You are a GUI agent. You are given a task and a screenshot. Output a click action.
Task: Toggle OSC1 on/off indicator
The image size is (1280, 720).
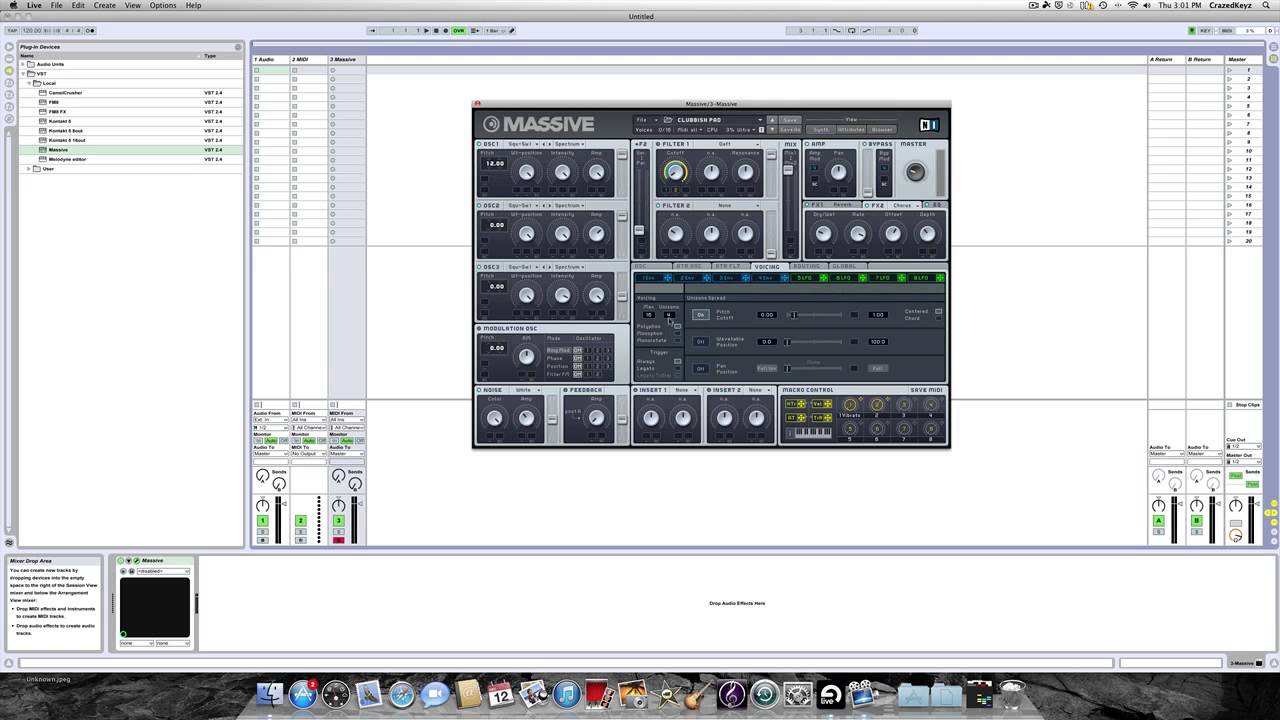click(480, 144)
